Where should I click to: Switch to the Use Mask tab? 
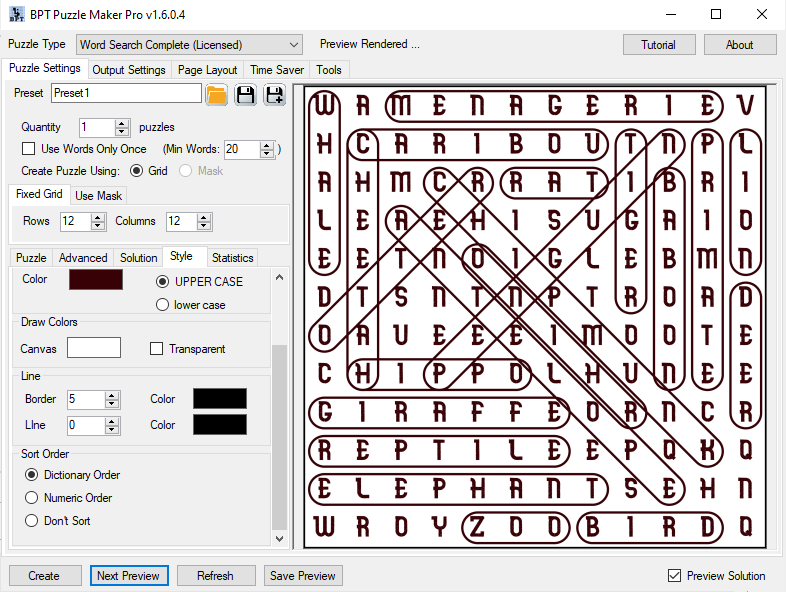98,195
